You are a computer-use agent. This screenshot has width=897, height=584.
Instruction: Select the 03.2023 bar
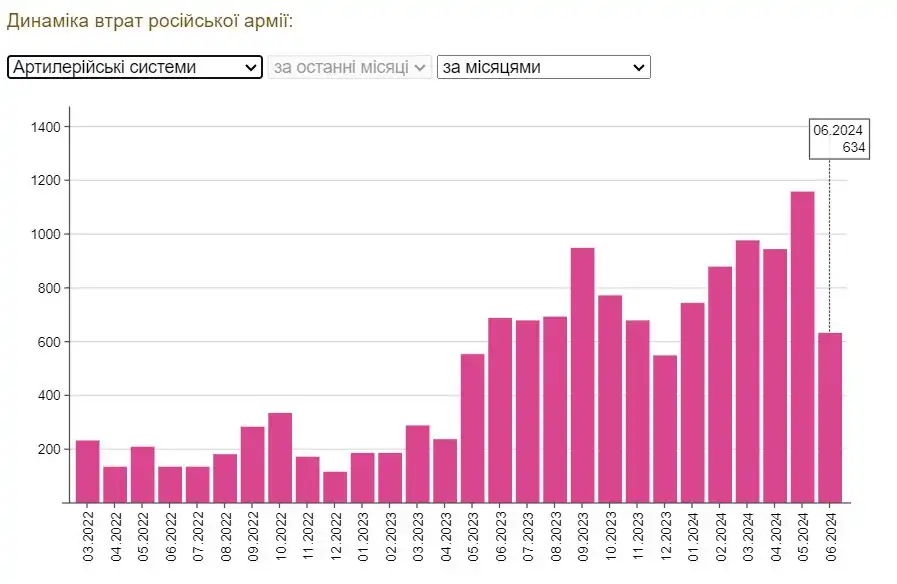click(417, 463)
